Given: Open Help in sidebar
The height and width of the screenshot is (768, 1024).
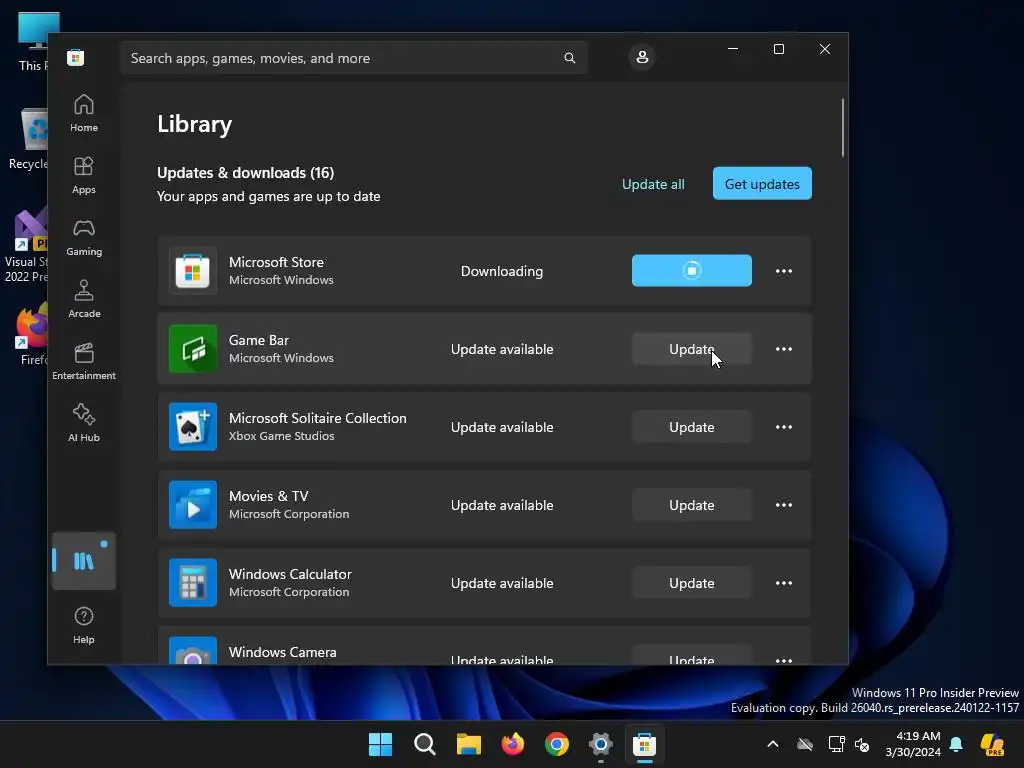Looking at the screenshot, I should click(x=84, y=626).
